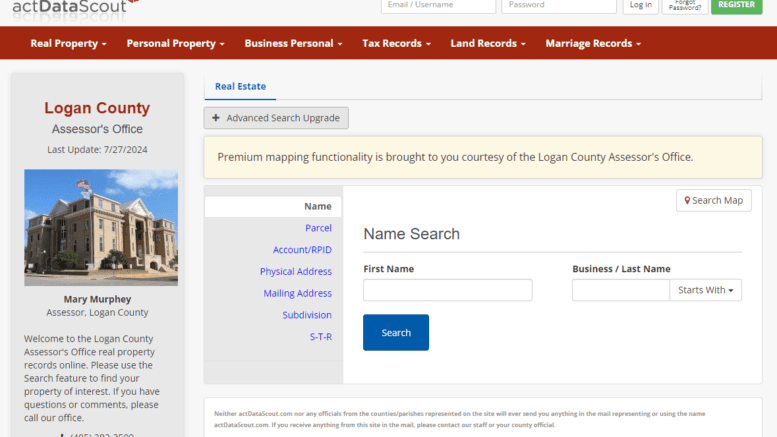Image resolution: width=777 pixels, height=437 pixels.
Task: Click the map pin icon on Search Map
Action: click(x=687, y=200)
